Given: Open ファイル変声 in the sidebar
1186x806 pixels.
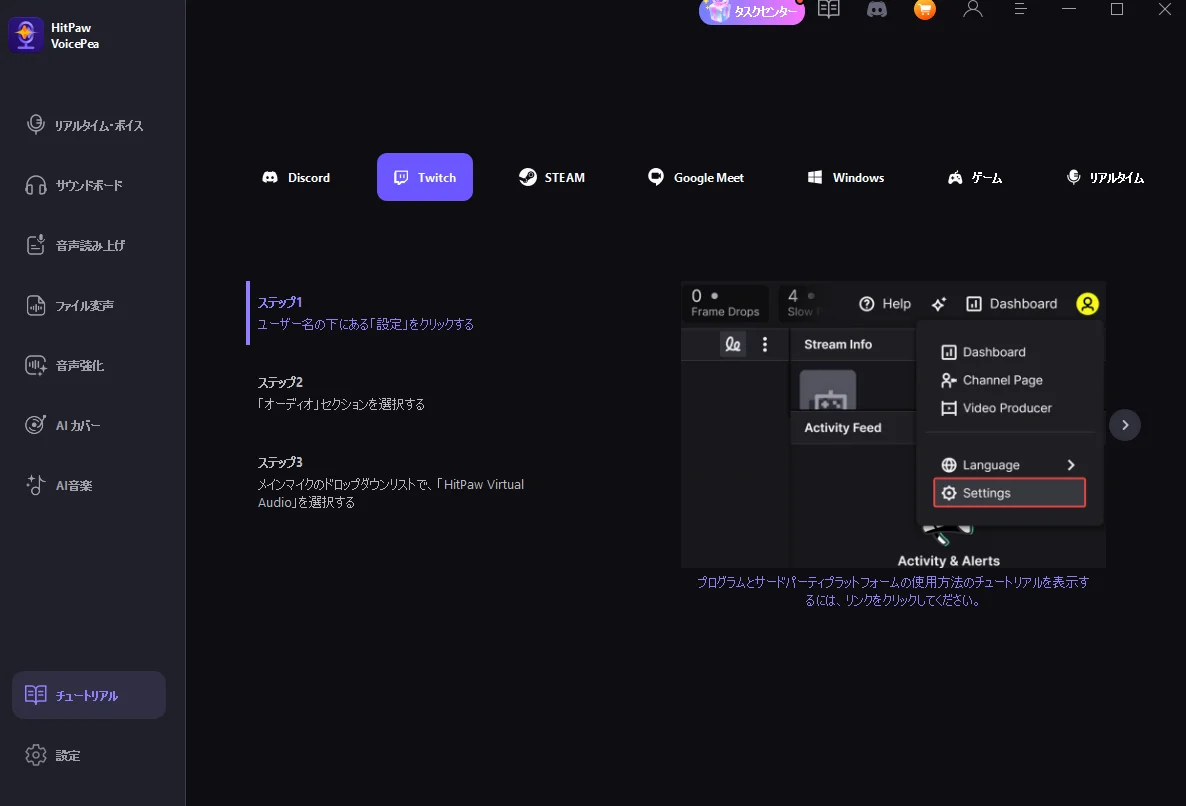Looking at the screenshot, I should pos(89,305).
